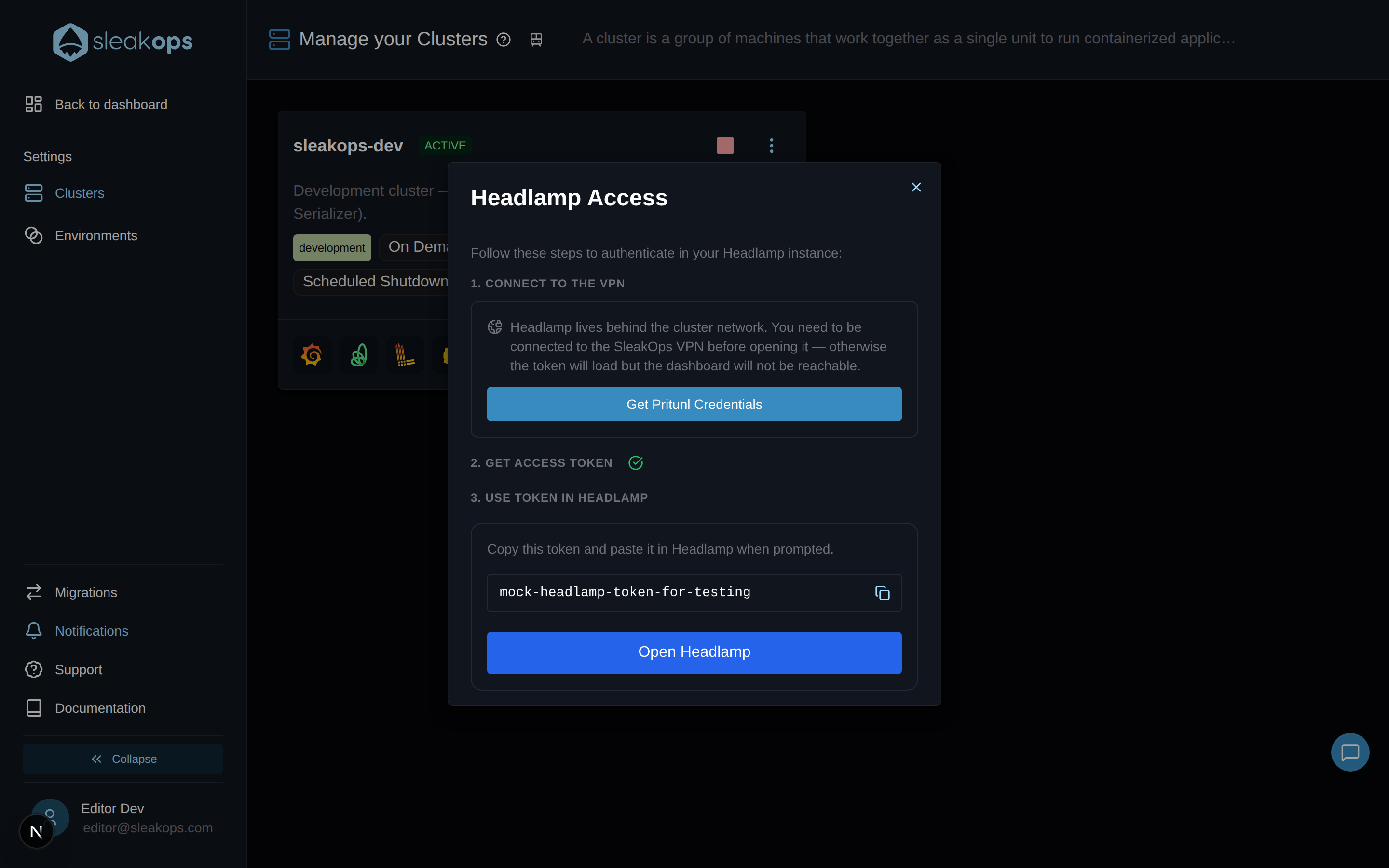Click the red stop button on sleakops-dev
This screenshot has width=1389, height=868.
click(x=725, y=145)
